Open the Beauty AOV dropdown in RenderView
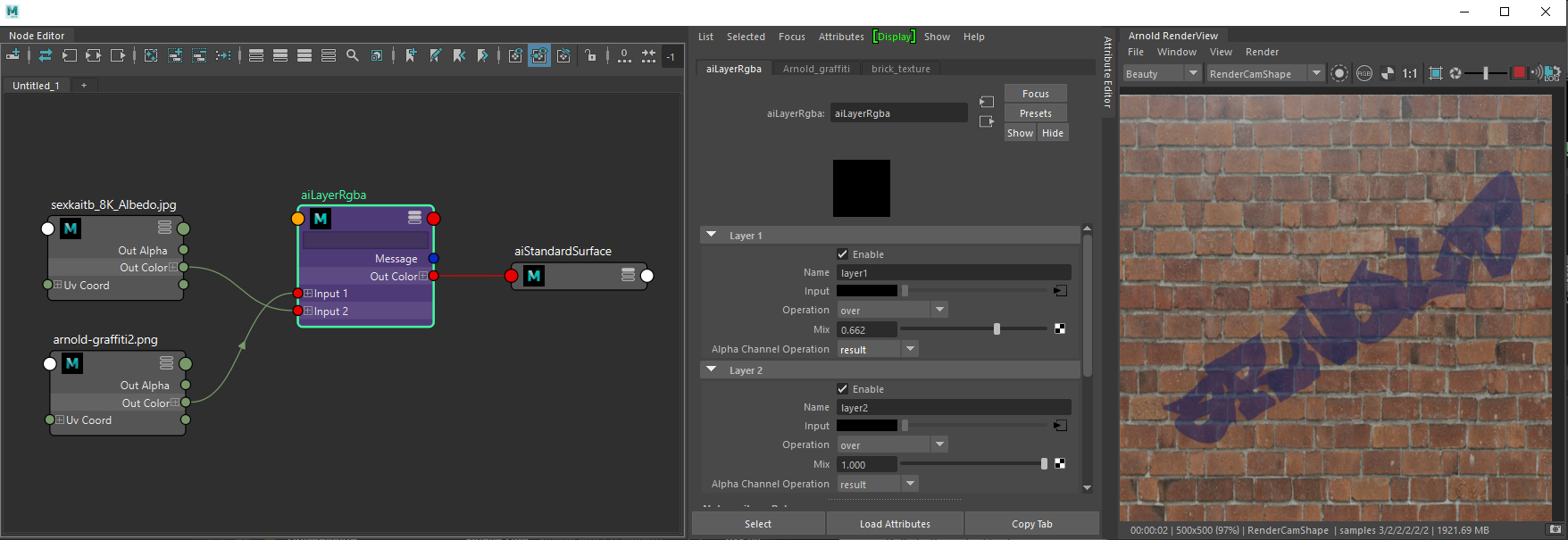 [x=1162, y=73]
